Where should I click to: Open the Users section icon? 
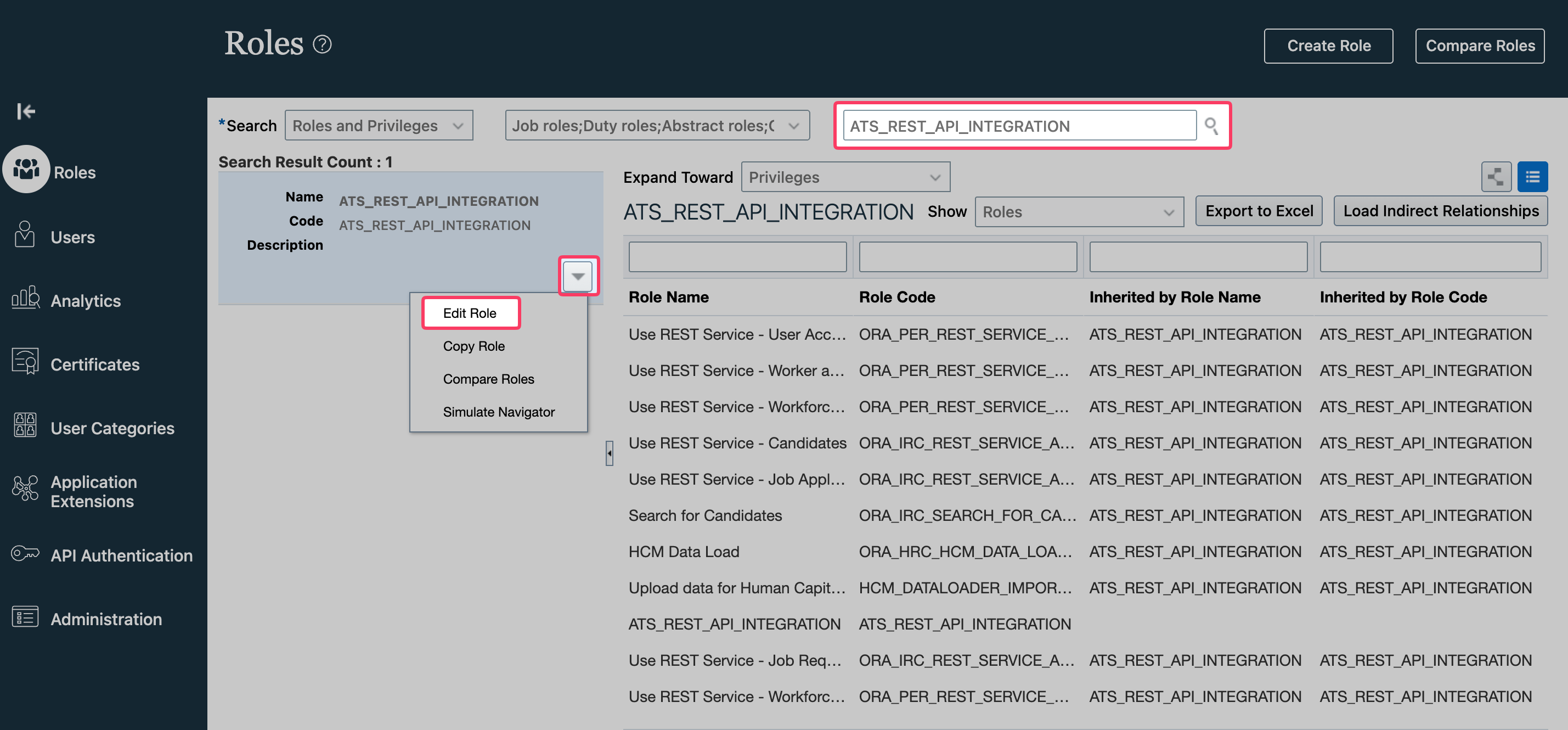[x=25, y=234]
